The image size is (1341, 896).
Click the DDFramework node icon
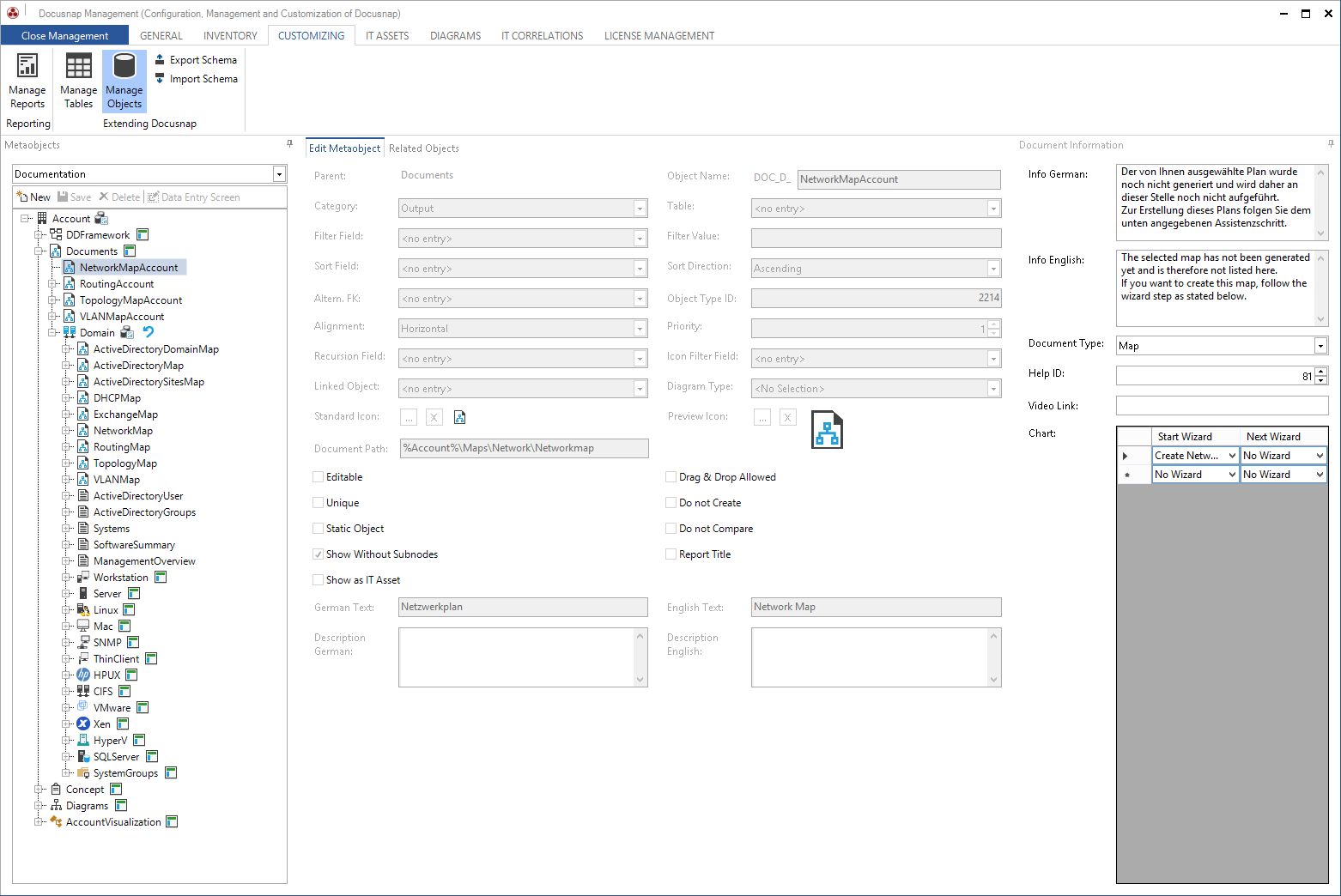56,234
